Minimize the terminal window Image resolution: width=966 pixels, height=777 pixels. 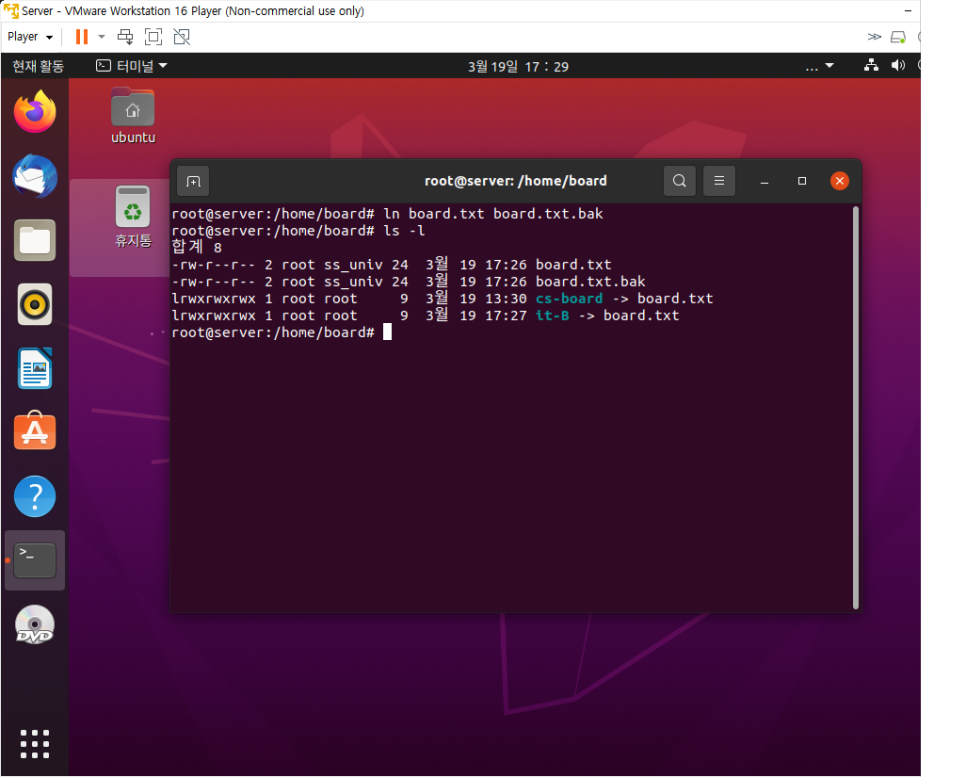765,181
